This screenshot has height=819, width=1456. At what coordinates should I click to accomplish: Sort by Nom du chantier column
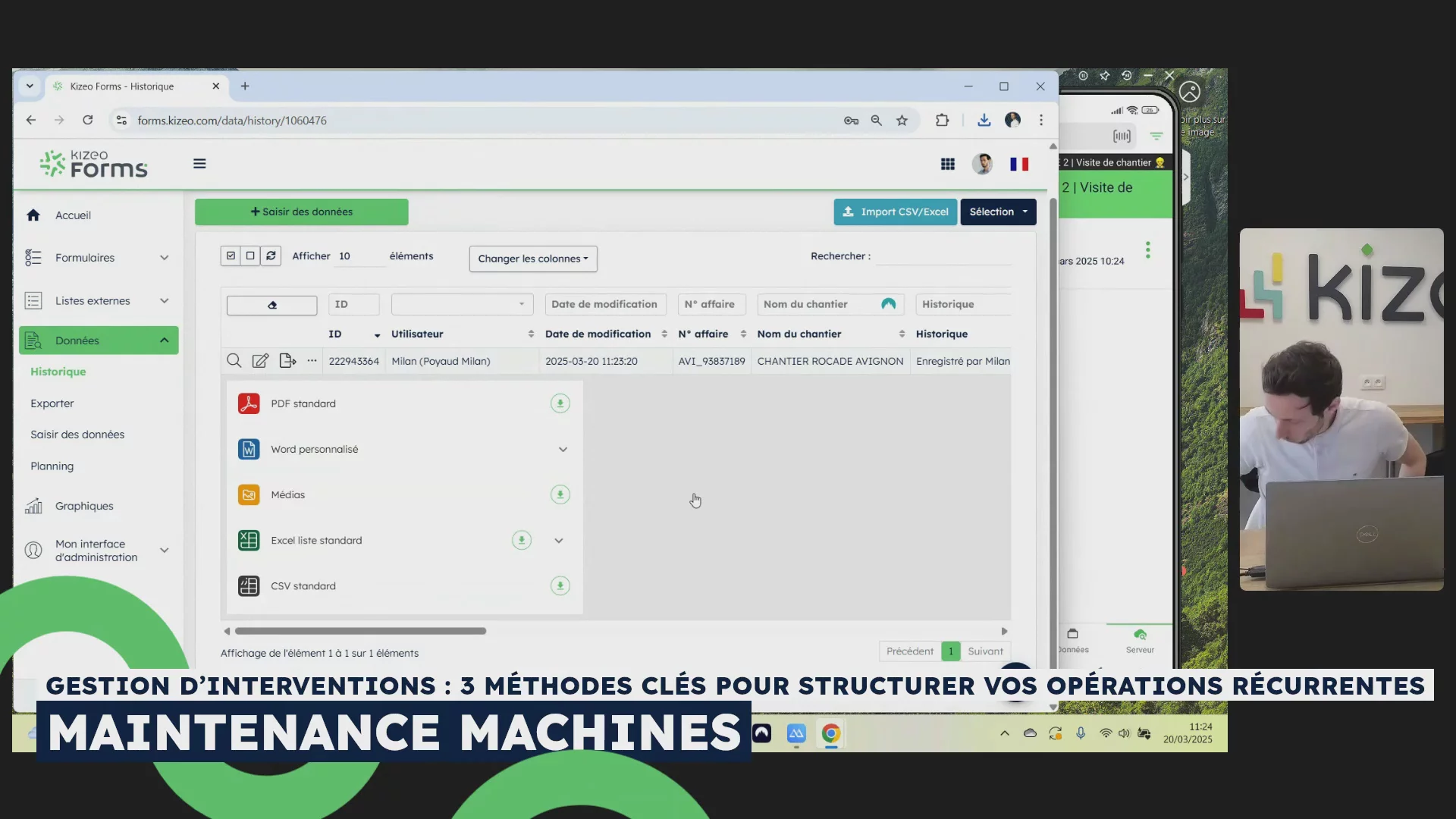coord(831,334)
